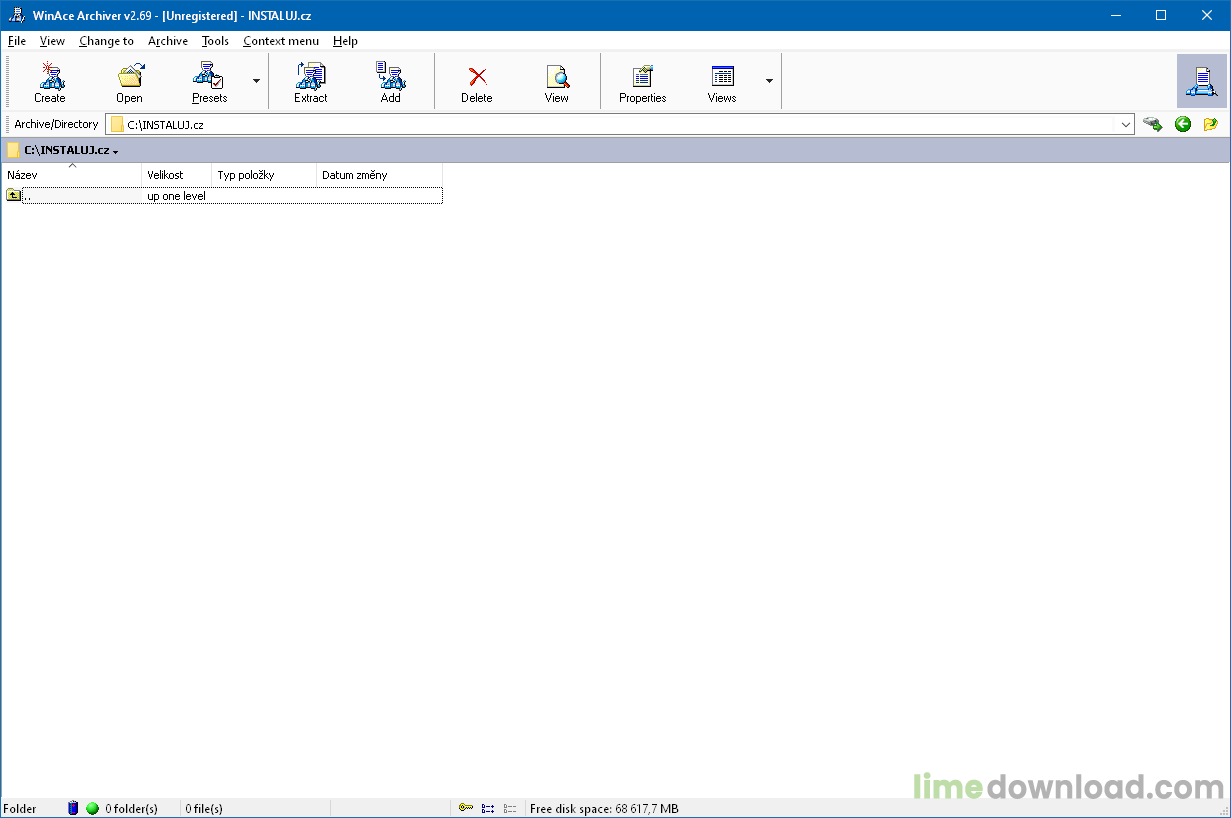Click the WinAce logo icon at toolbar right
Viewport: 1231px width, 818px height.
tap(1202, 81)
